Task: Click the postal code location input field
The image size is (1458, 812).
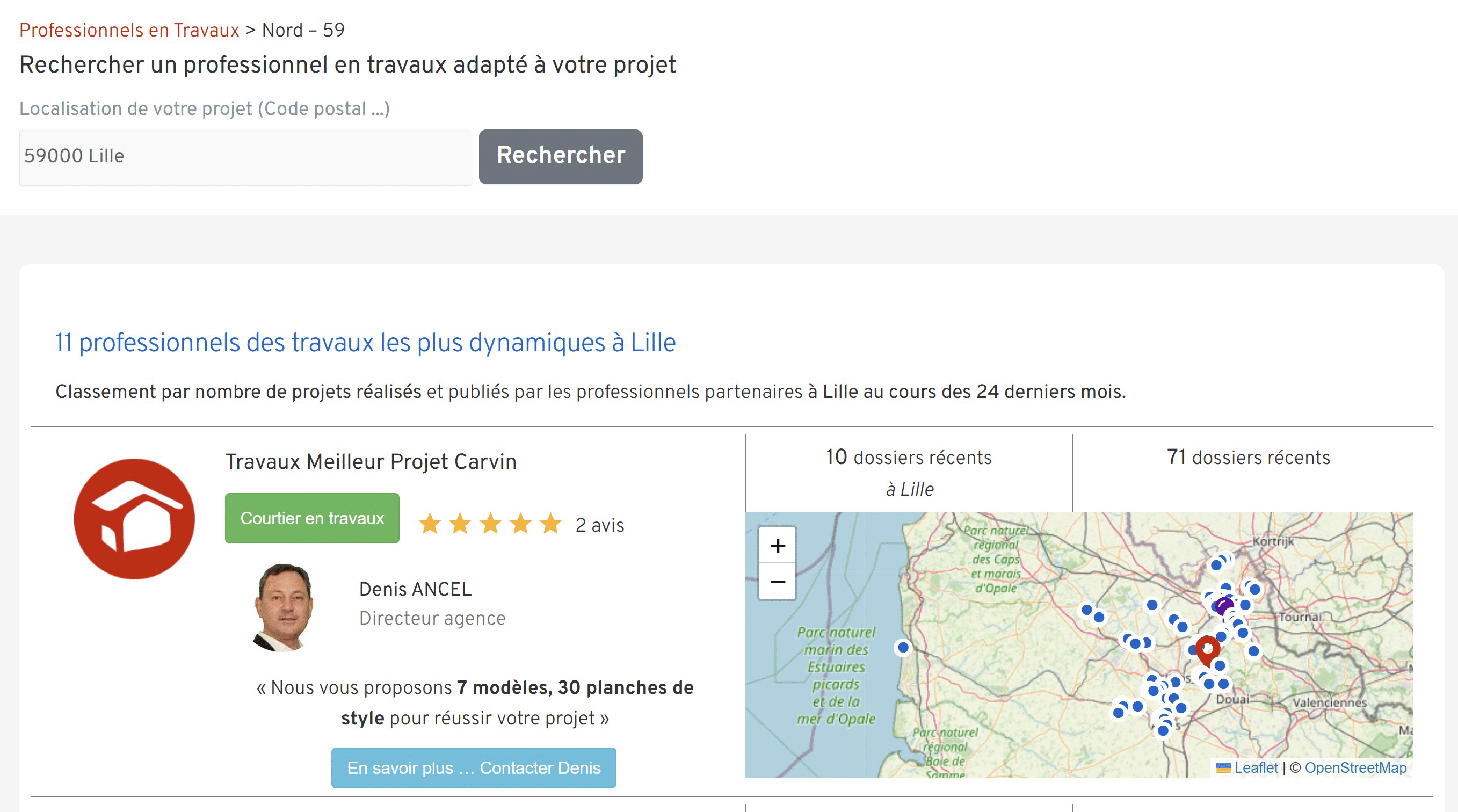Action: (x=245, y=157)
